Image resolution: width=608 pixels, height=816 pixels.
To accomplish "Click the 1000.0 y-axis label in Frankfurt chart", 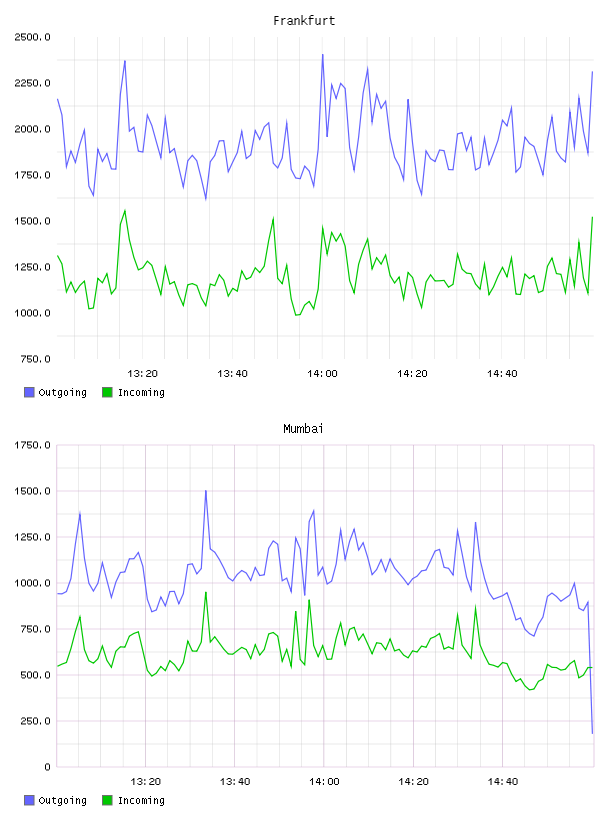I will tap(32, 313).
